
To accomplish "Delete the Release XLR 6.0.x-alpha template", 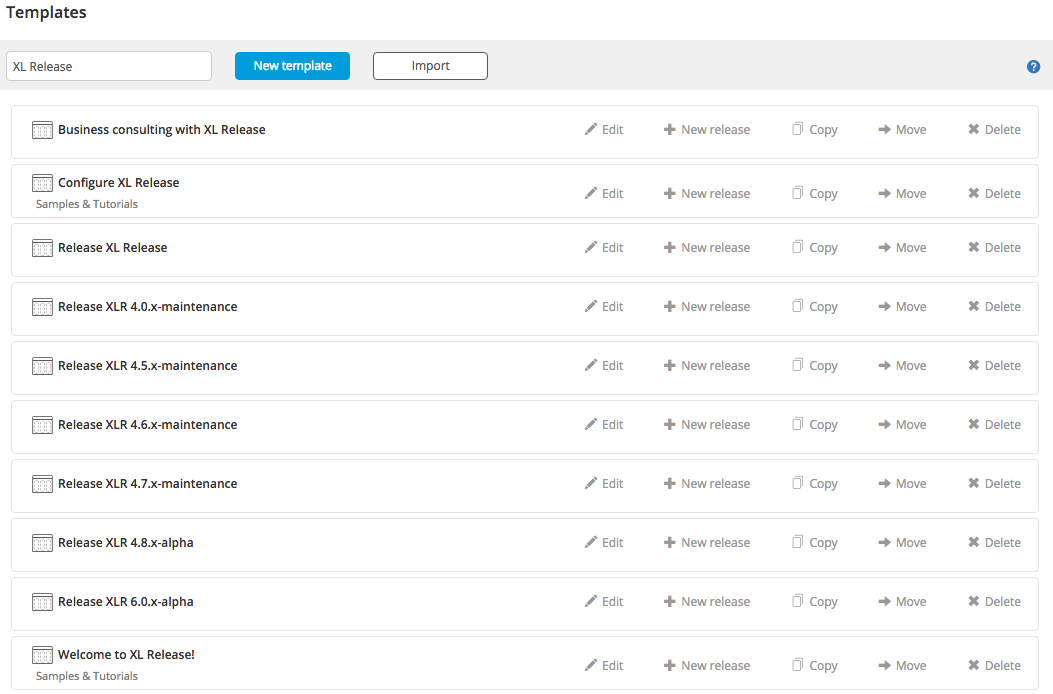I will pos(995,601).
